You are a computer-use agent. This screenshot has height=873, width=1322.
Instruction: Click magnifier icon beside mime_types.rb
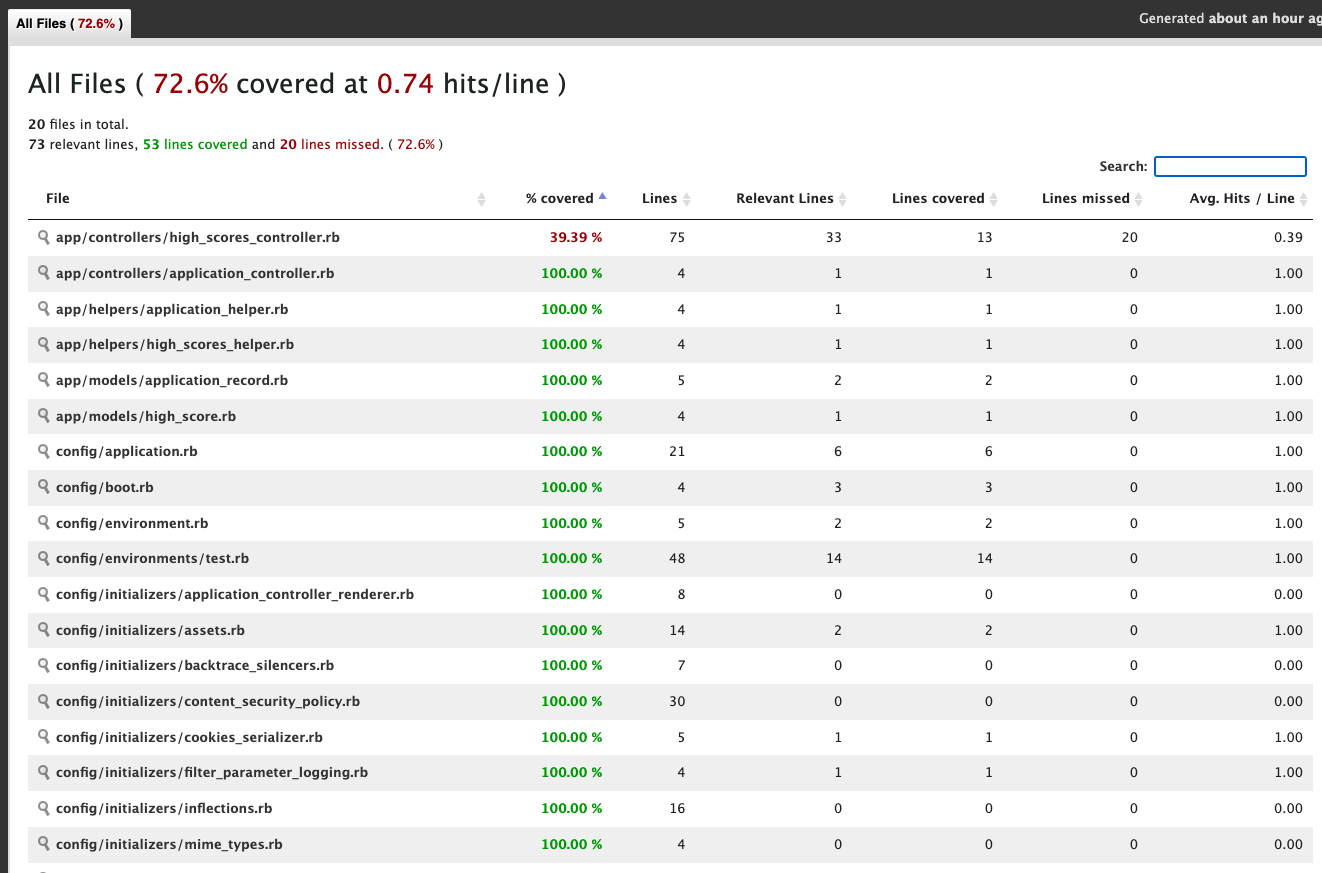click(x=43, y=844)
